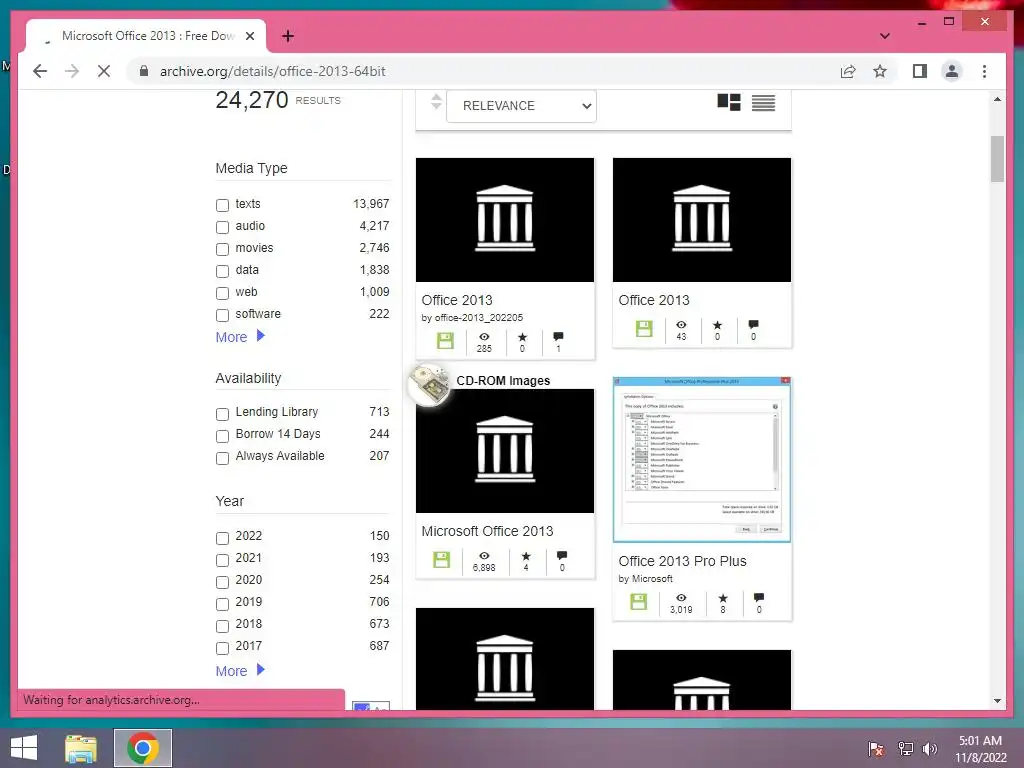
Task: Tick Lending Library availability
Action: click(222, 414)
